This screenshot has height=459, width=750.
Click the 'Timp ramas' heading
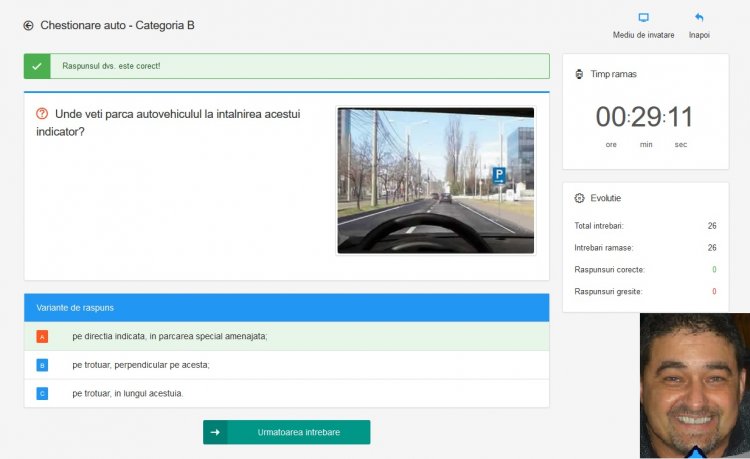tap(613, 74)
